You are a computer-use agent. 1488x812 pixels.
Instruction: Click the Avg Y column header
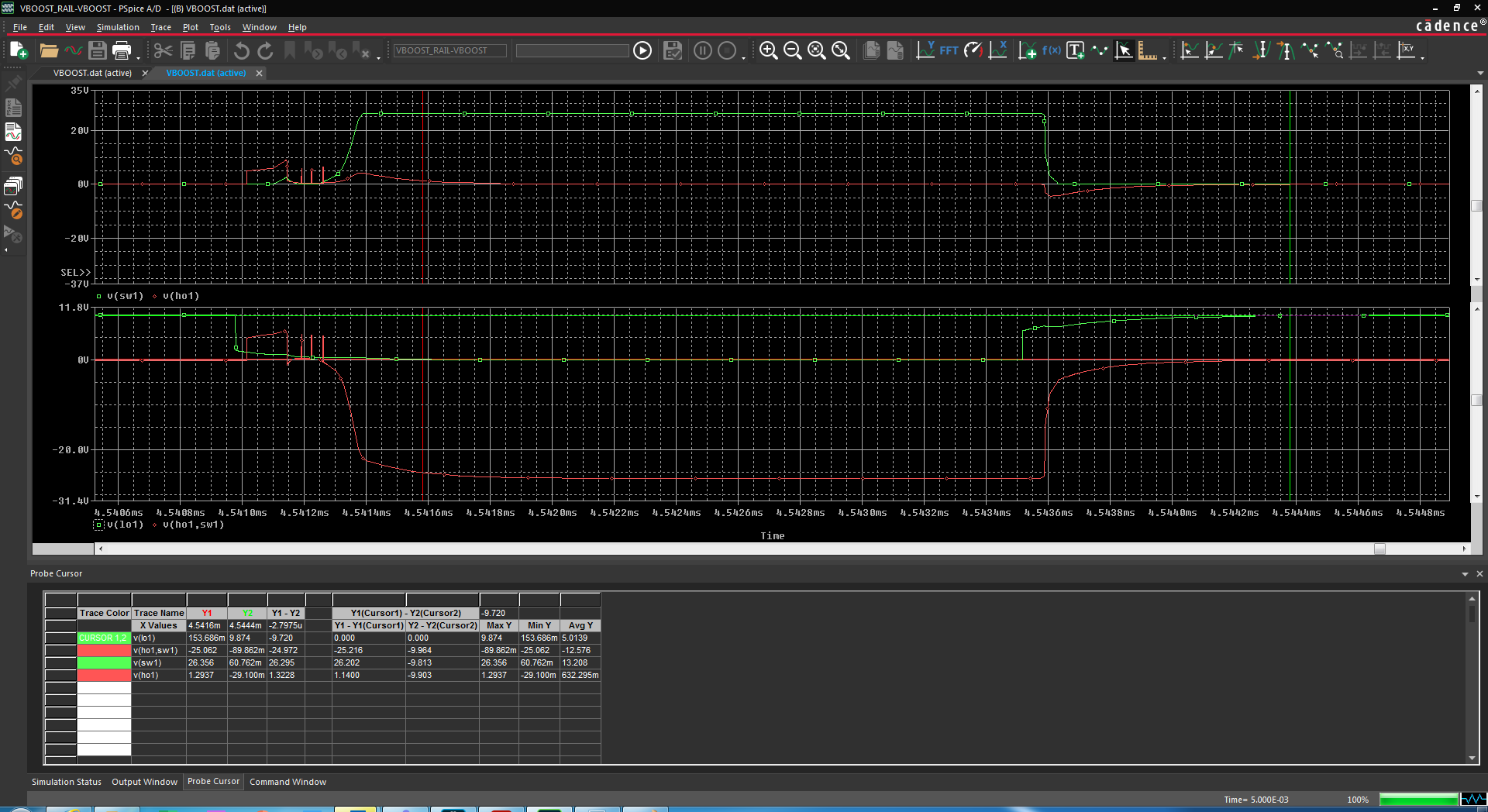(580, 625)
